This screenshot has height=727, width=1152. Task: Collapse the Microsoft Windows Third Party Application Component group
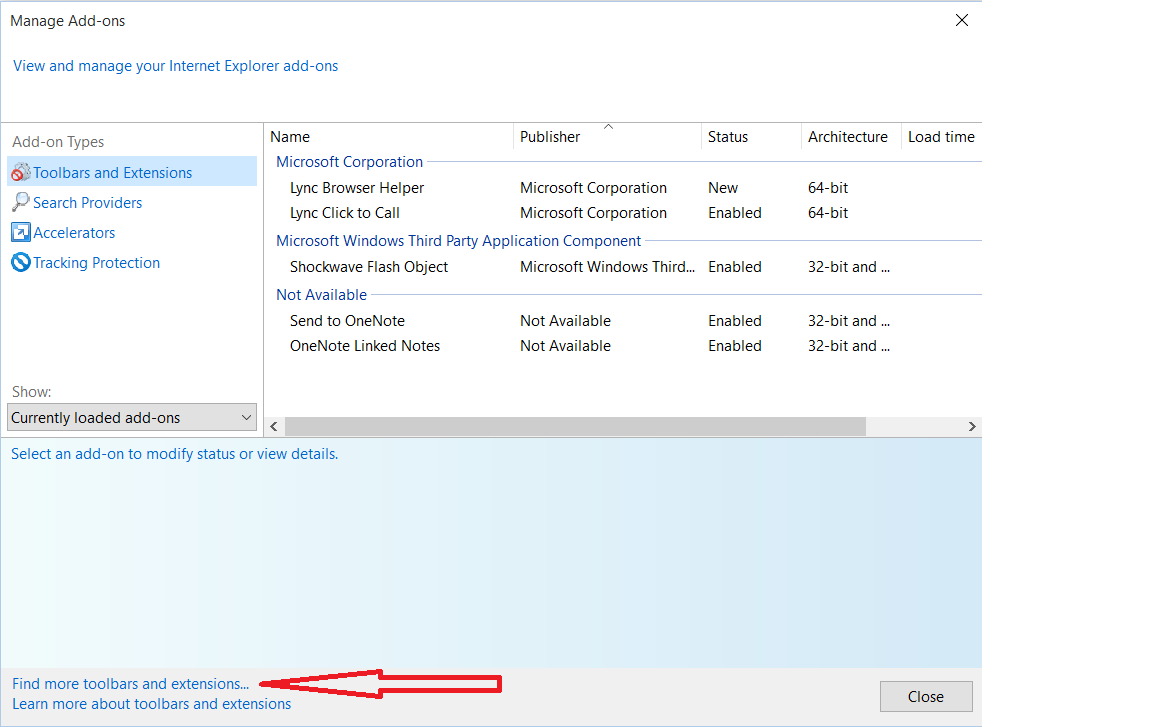458,241
